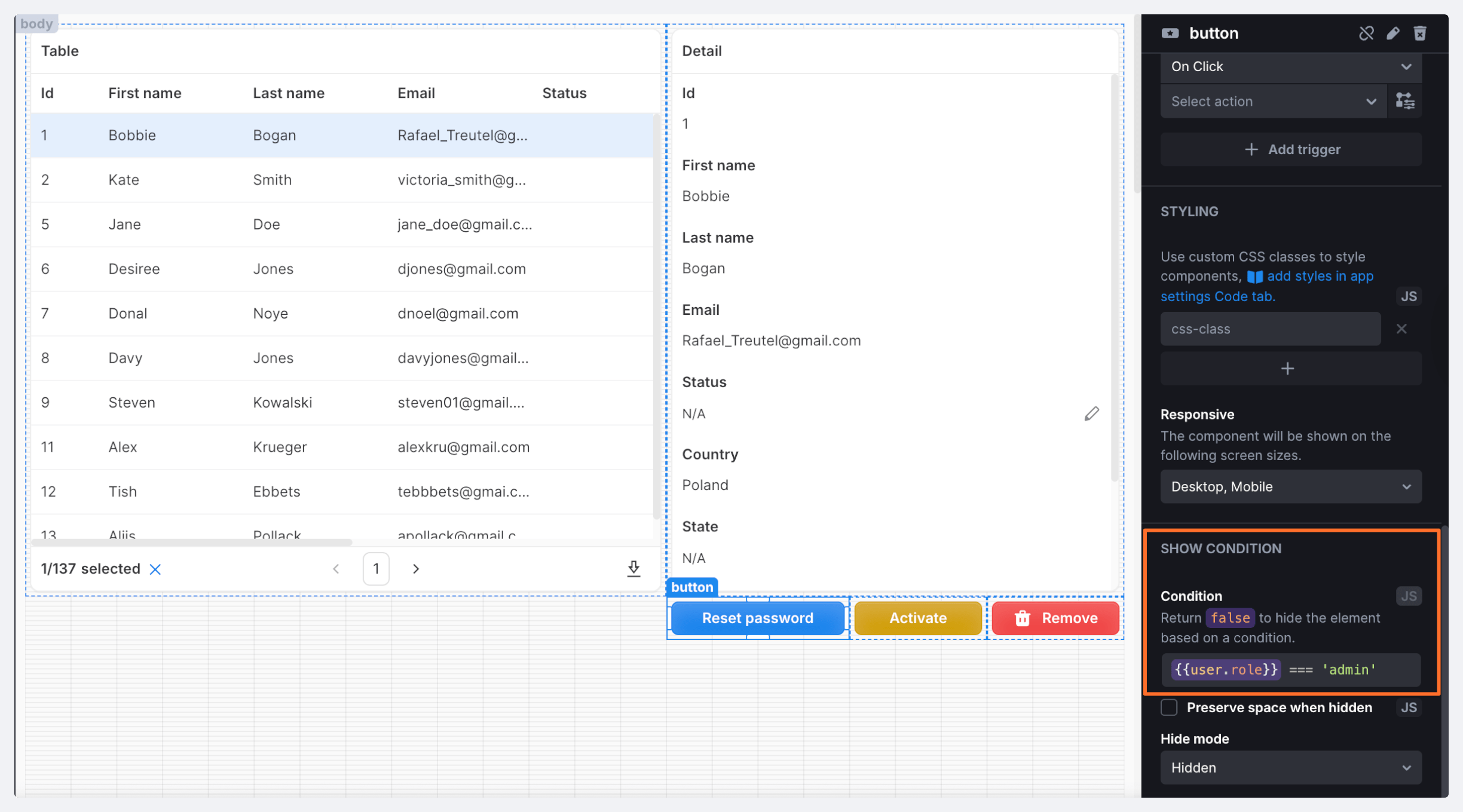Remove the css-class entry with the X icon
Viewport: 1463px width, 812px height.
click(1401, 329)
